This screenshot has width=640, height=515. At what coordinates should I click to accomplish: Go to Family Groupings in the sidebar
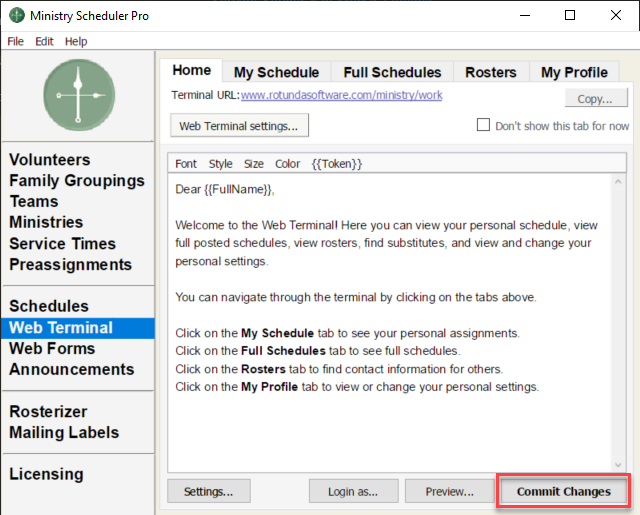tap(77, 180)
